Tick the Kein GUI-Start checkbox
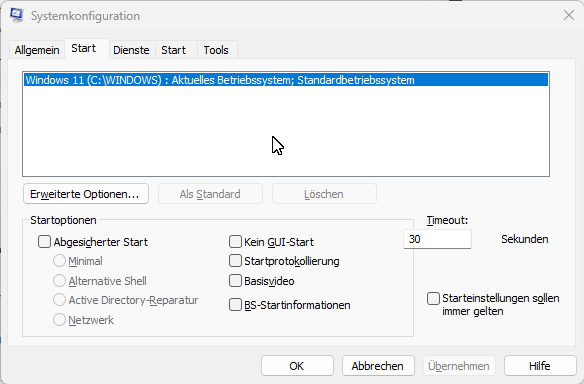584x384 pixels. [x=235, y=242]
